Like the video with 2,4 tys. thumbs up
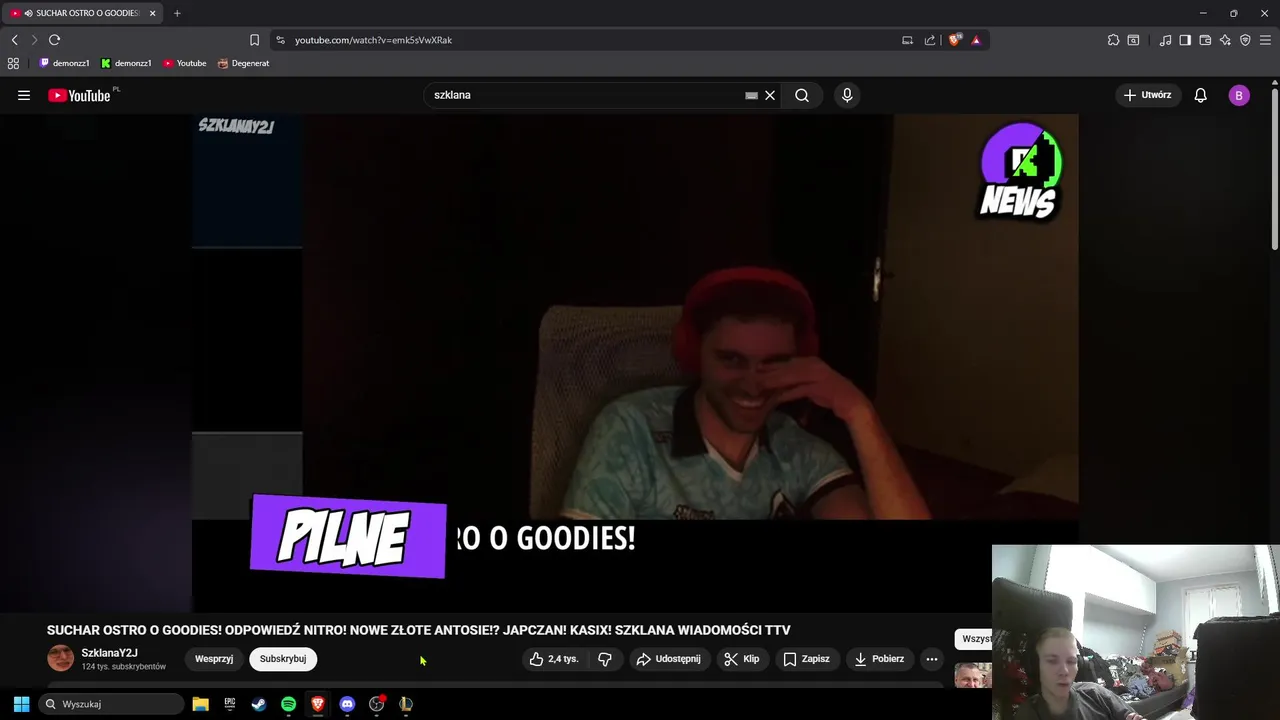The image size is (1280, 720). pyautogui.click(x=554, y=659)
